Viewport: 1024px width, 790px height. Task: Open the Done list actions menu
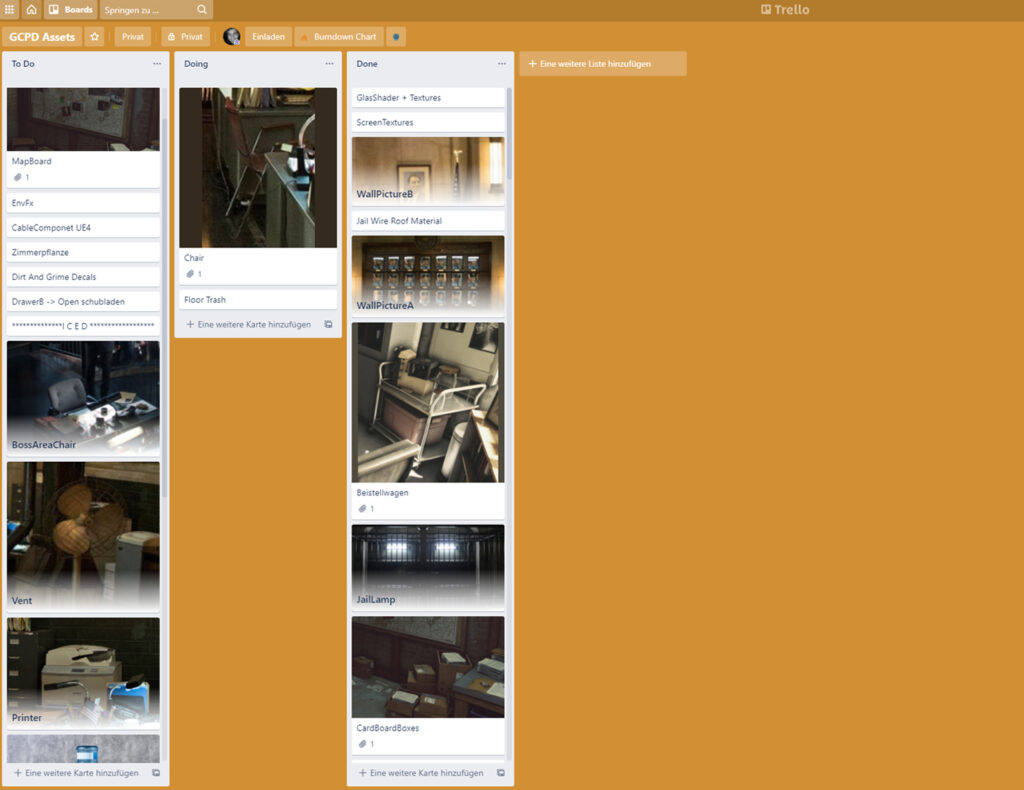coord(502,63)
